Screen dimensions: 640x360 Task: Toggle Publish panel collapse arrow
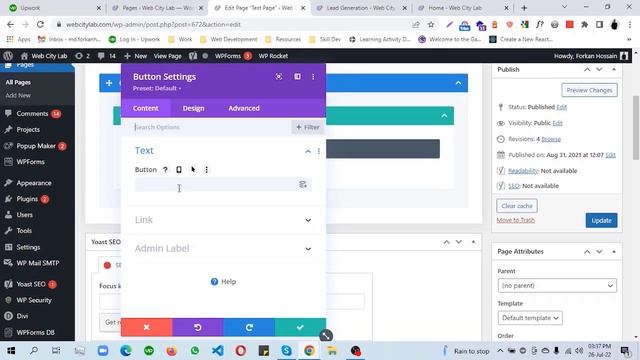(614, 70)
